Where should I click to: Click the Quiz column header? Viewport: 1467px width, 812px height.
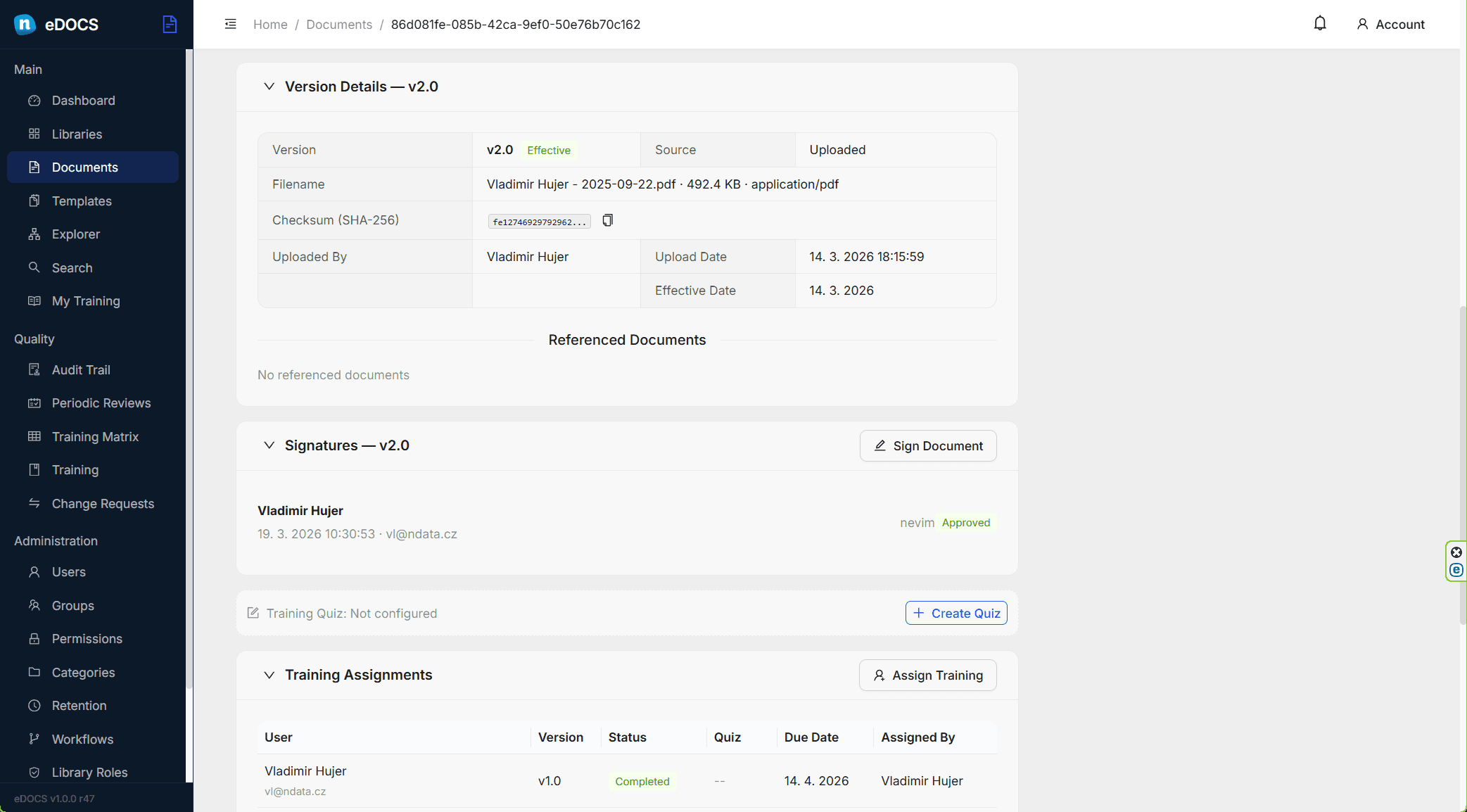pyautogui.click(x=728, y=737)
